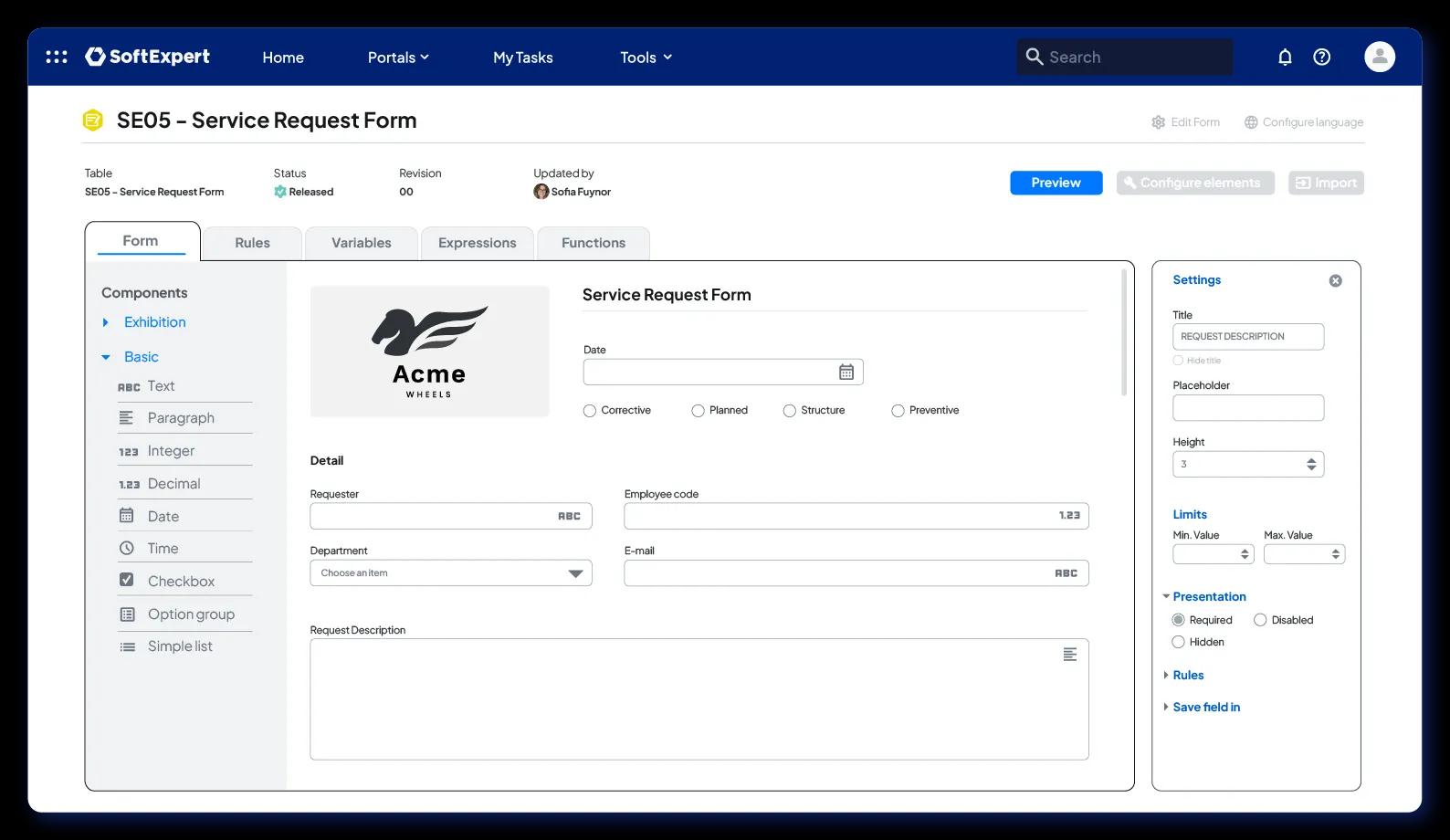Expand the Exhibition components group

pyautogui.click(x=106, y=322)
